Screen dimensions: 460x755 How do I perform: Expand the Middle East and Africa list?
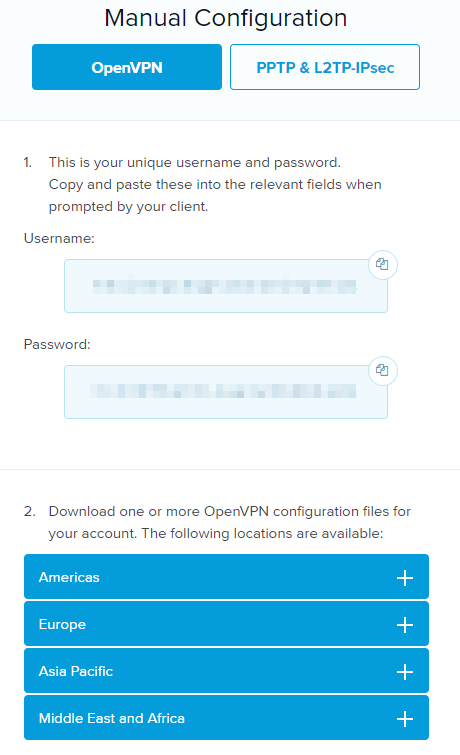tap(226, 717)
